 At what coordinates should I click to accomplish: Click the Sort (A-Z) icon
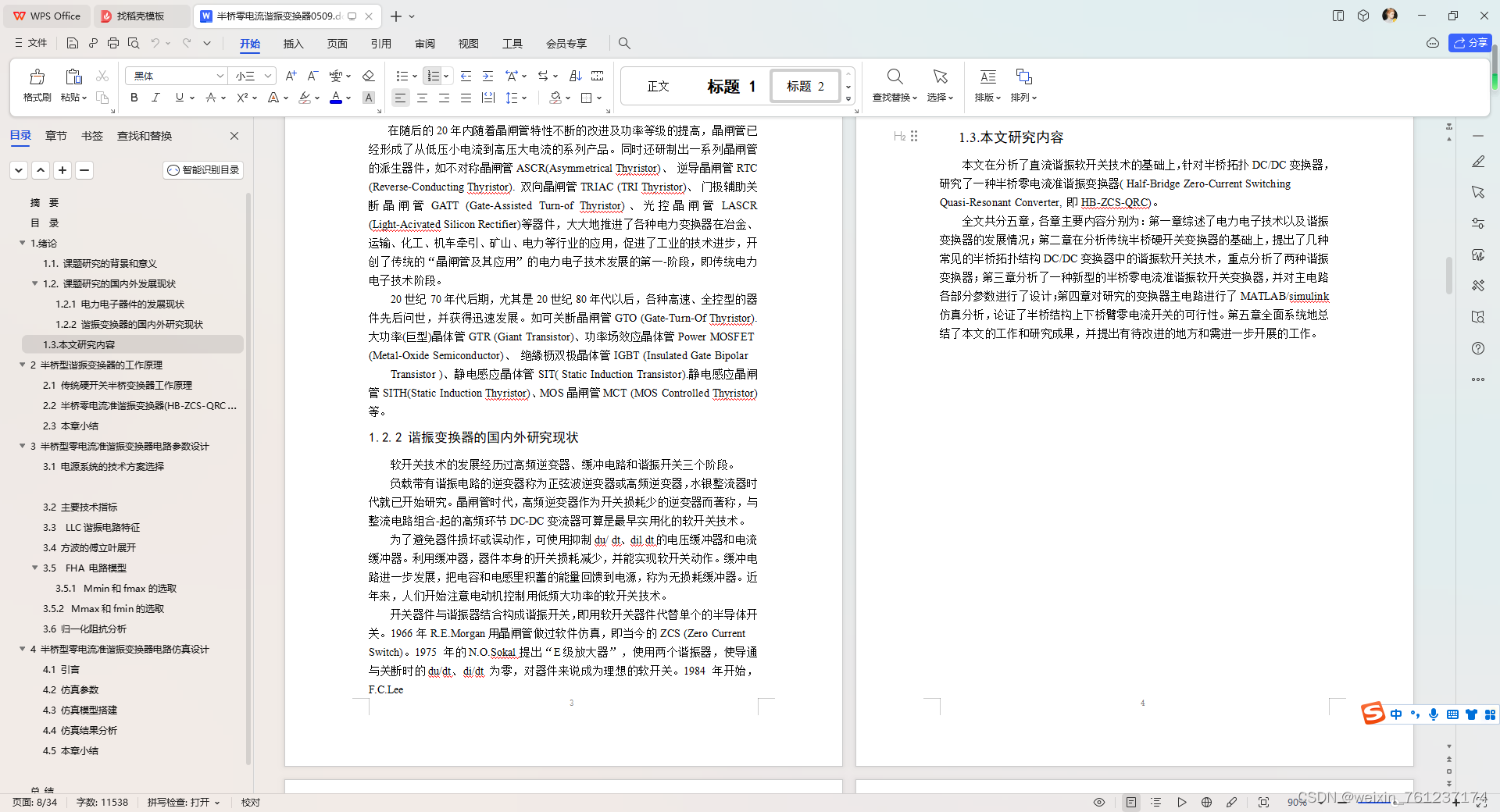(576, 76)
